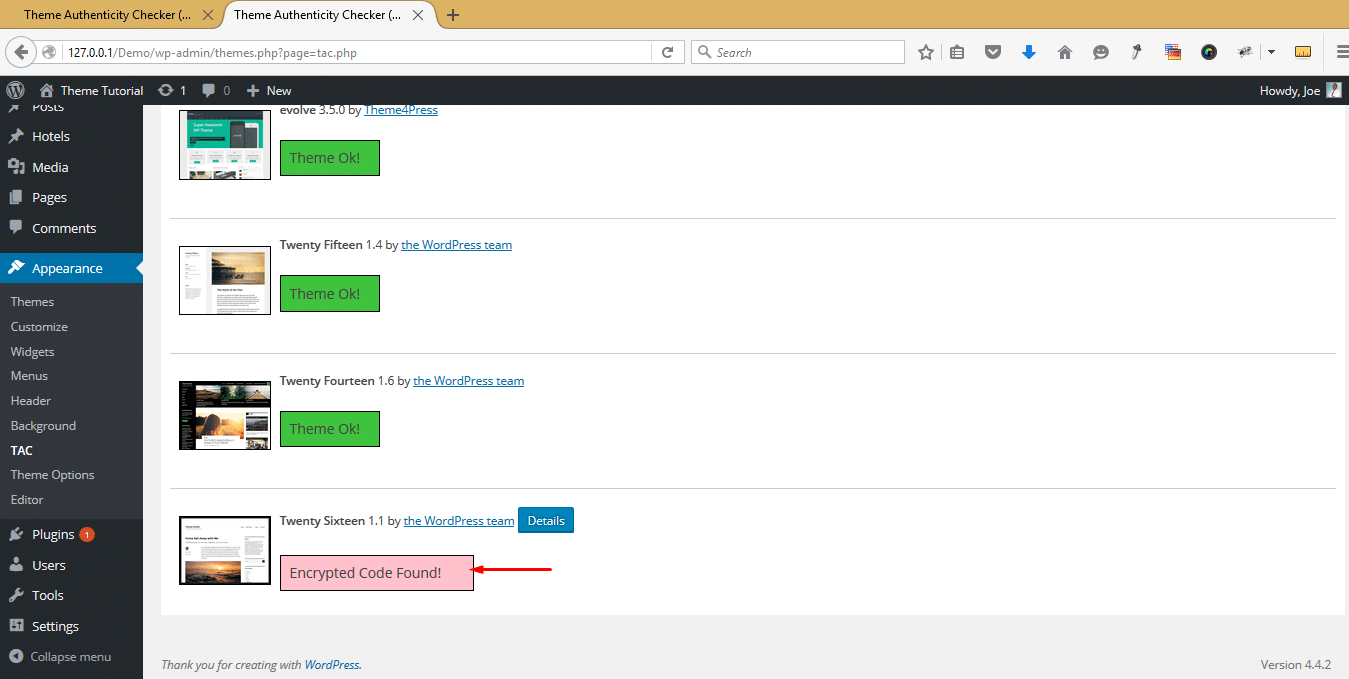Reload the page with the refresh icon

pyautogui.click(x=668, y=52)
